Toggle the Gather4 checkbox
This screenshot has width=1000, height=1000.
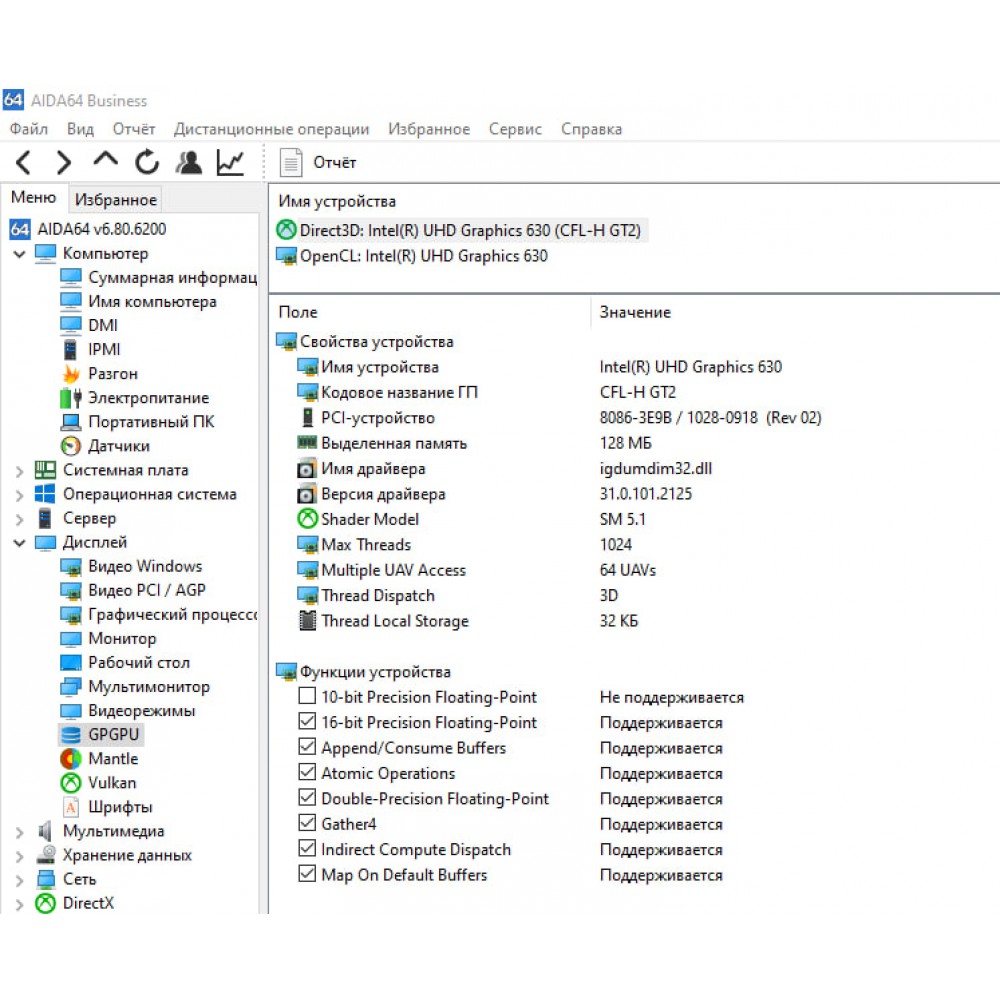coord(307,823)
